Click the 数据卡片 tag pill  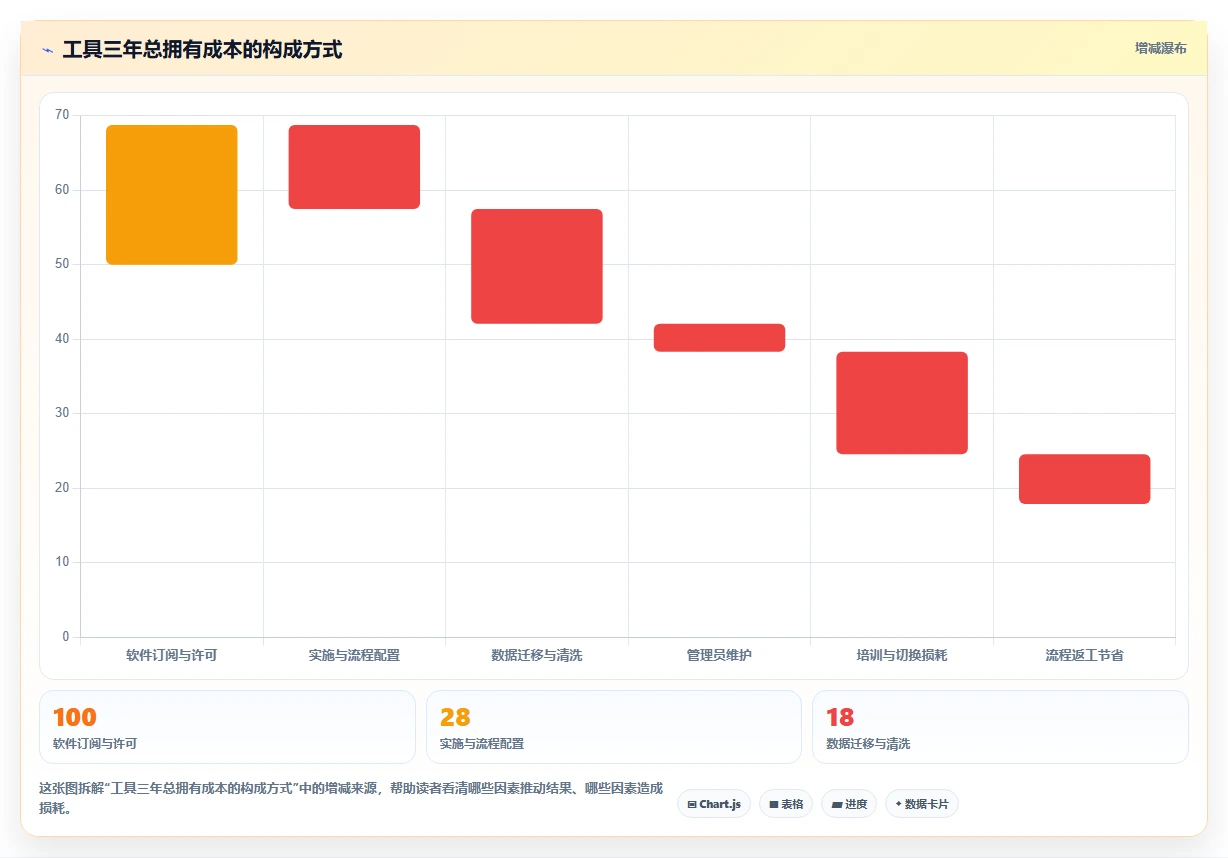pyautogui.click(x=922, y=804)
